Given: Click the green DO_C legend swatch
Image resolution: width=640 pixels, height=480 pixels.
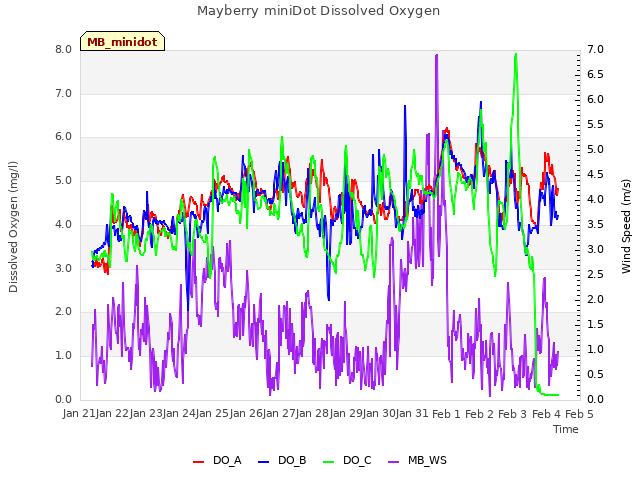Looking at the screenshot, I should click(329, 462).
